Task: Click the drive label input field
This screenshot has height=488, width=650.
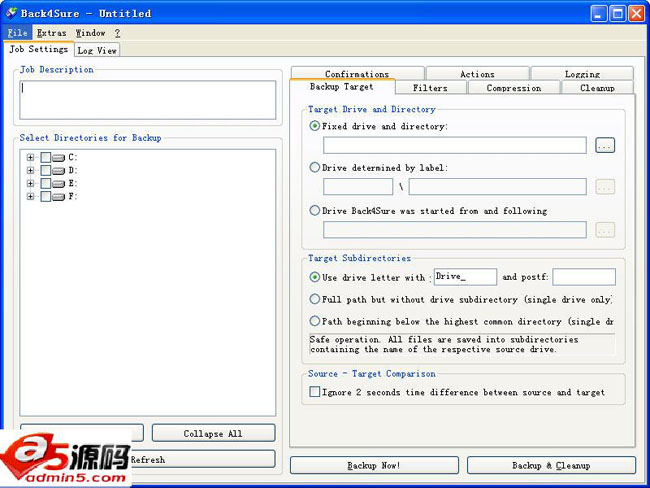Action: pos(358,187)
